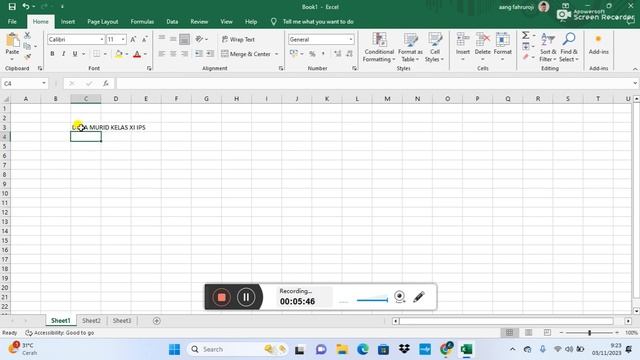Viewport: 640px width, 360px height.
Task: Open the File tab
Action: coord(12,22)
